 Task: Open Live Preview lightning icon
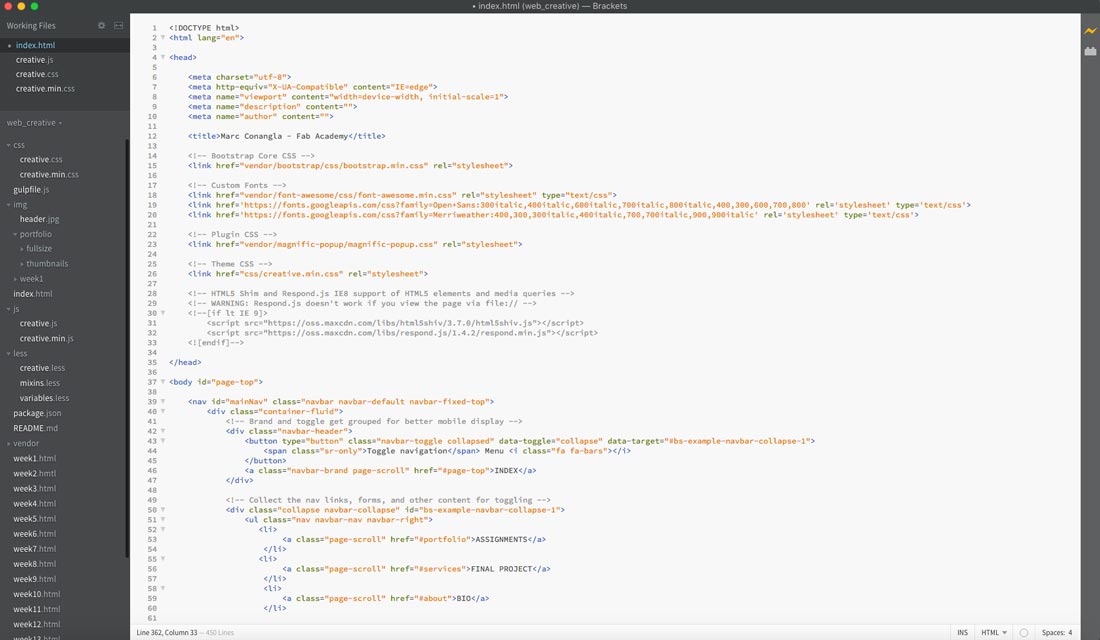(1090, 31)
